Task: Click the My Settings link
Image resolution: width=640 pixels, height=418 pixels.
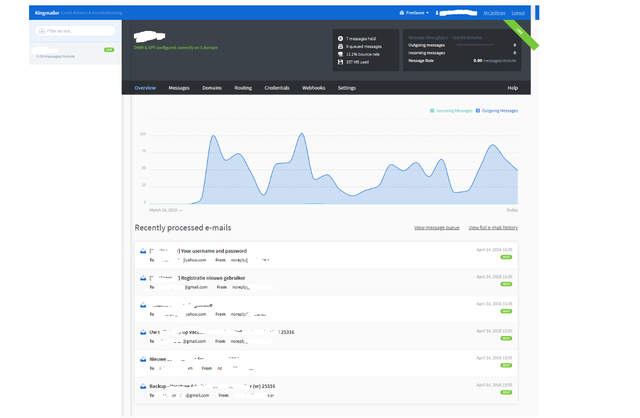Action: coord(494,13)
